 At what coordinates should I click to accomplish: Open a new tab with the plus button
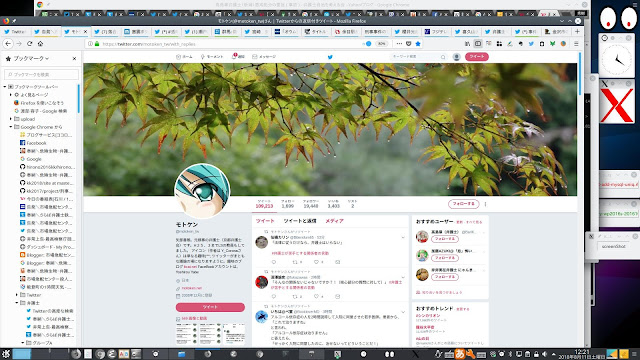pos(577,31)
